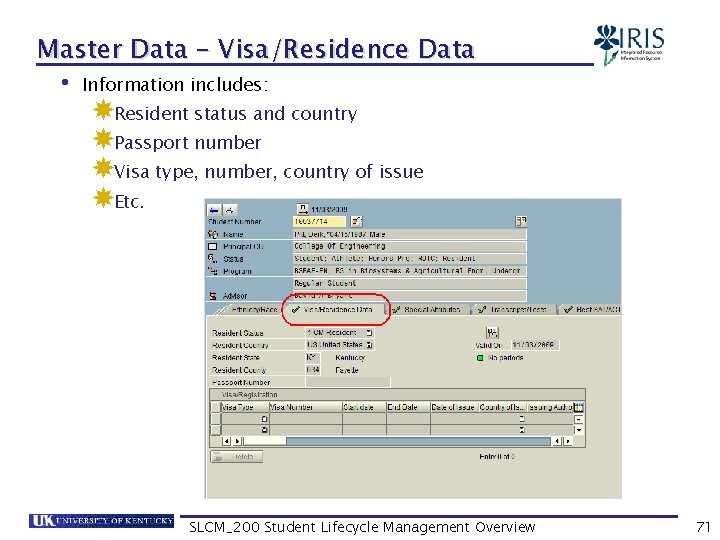Click the Resident State KY field
The image size is (720, 540).
pos(313,357)
